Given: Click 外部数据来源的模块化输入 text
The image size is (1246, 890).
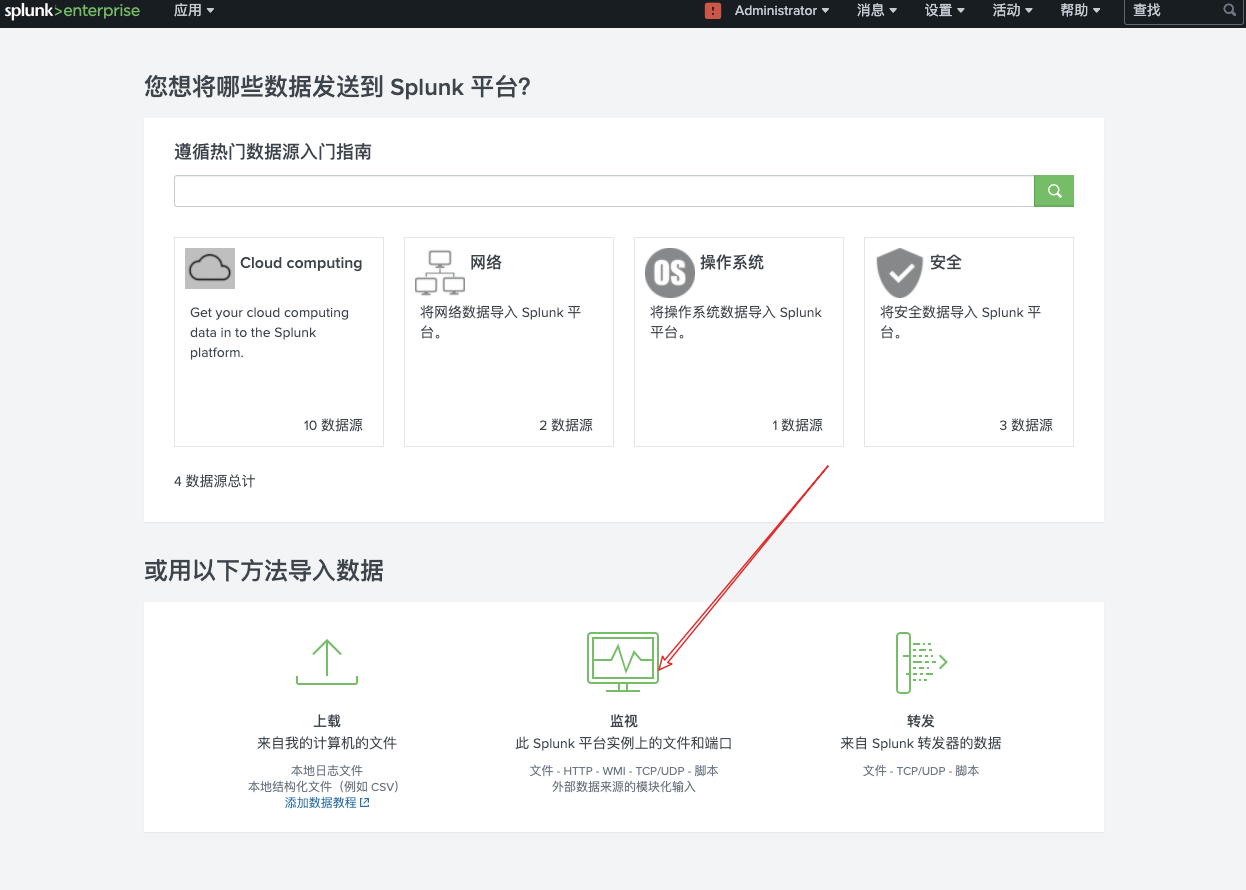Looking at the screenshot, I should pos(624,787).
